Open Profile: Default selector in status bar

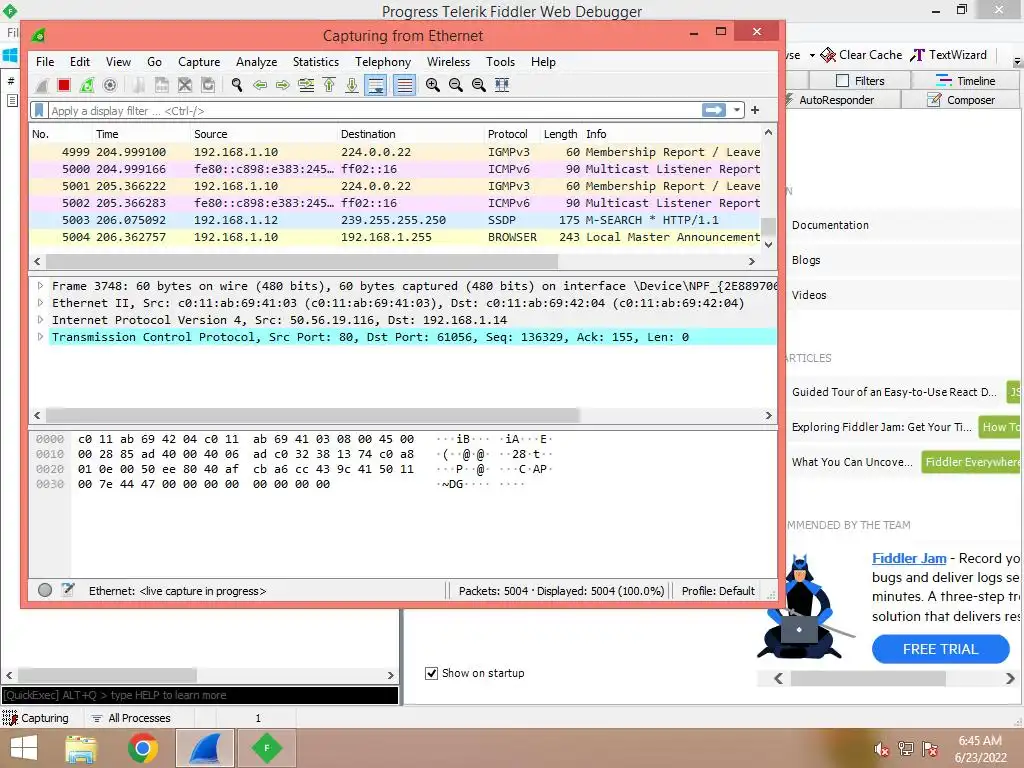click(x=718, y=591)
